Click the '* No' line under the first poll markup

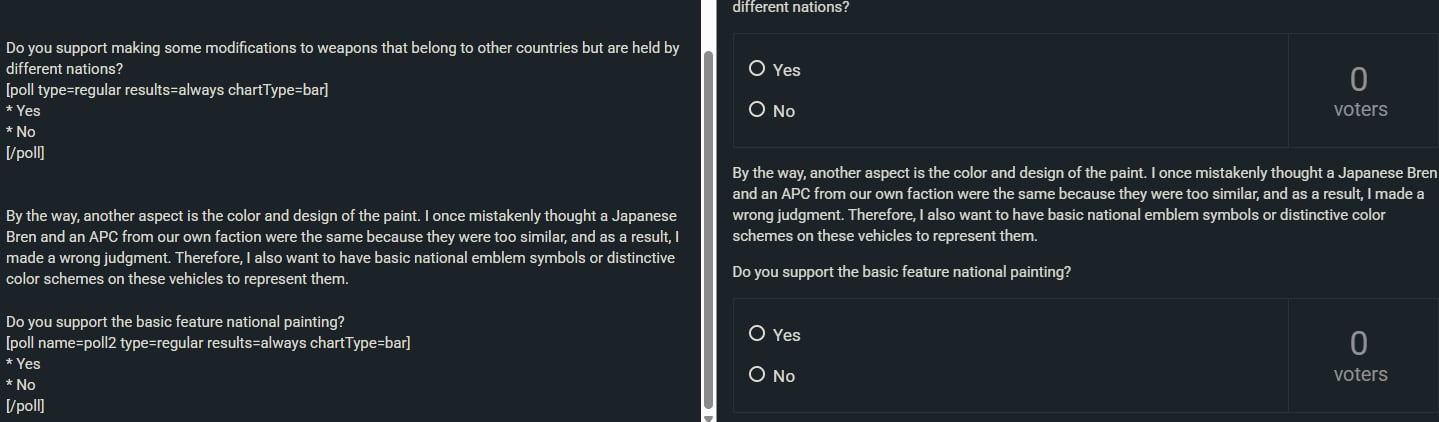[21, 132]
